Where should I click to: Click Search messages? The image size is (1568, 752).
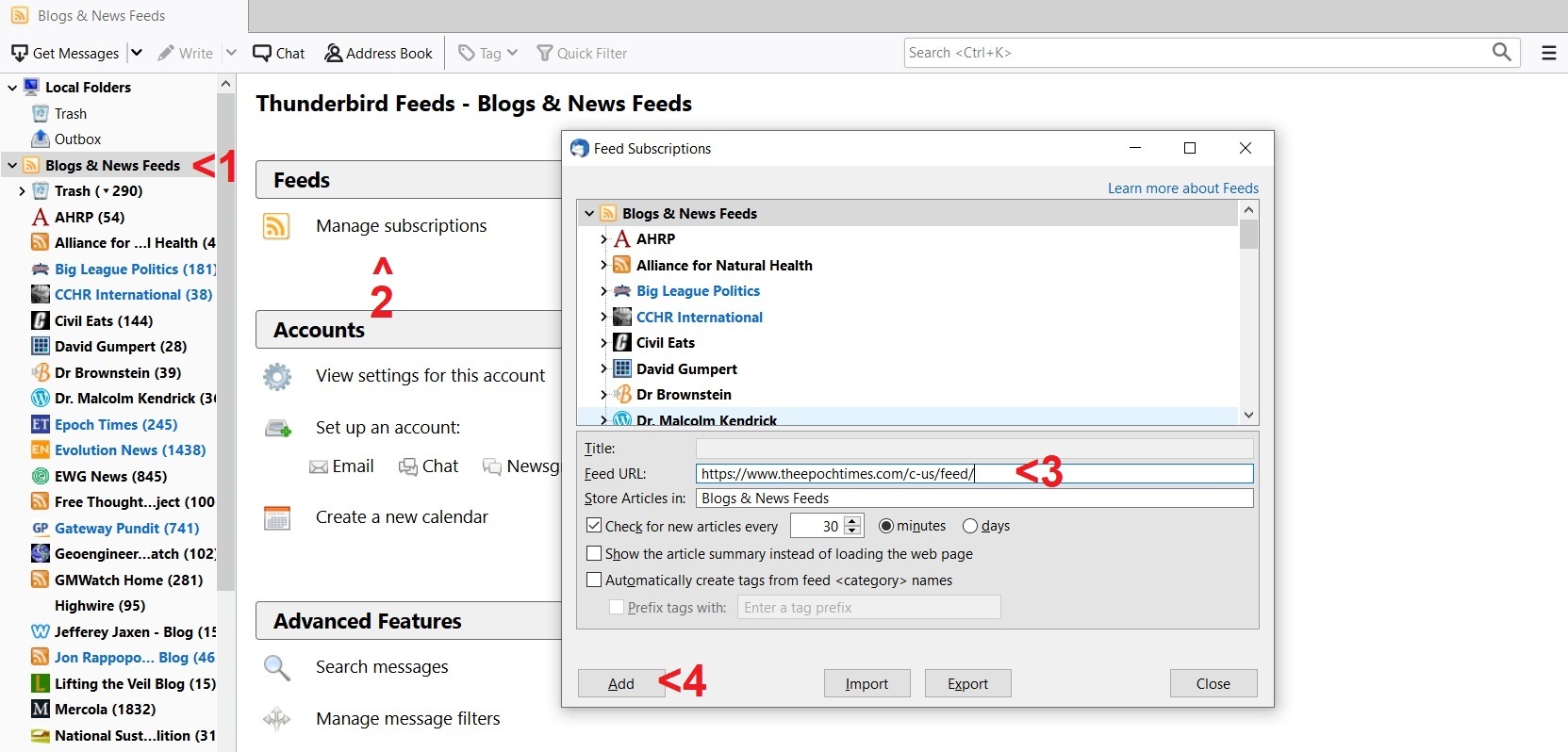point(382,667)
